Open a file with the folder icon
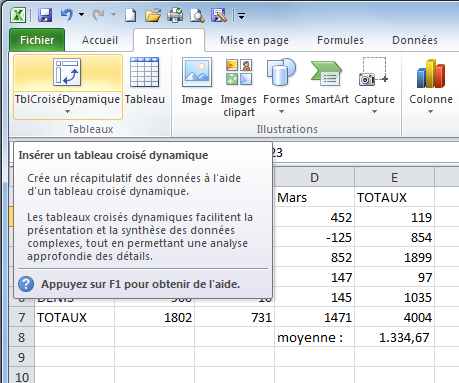Viewport: 459px width, 383px height. (153, 15)
